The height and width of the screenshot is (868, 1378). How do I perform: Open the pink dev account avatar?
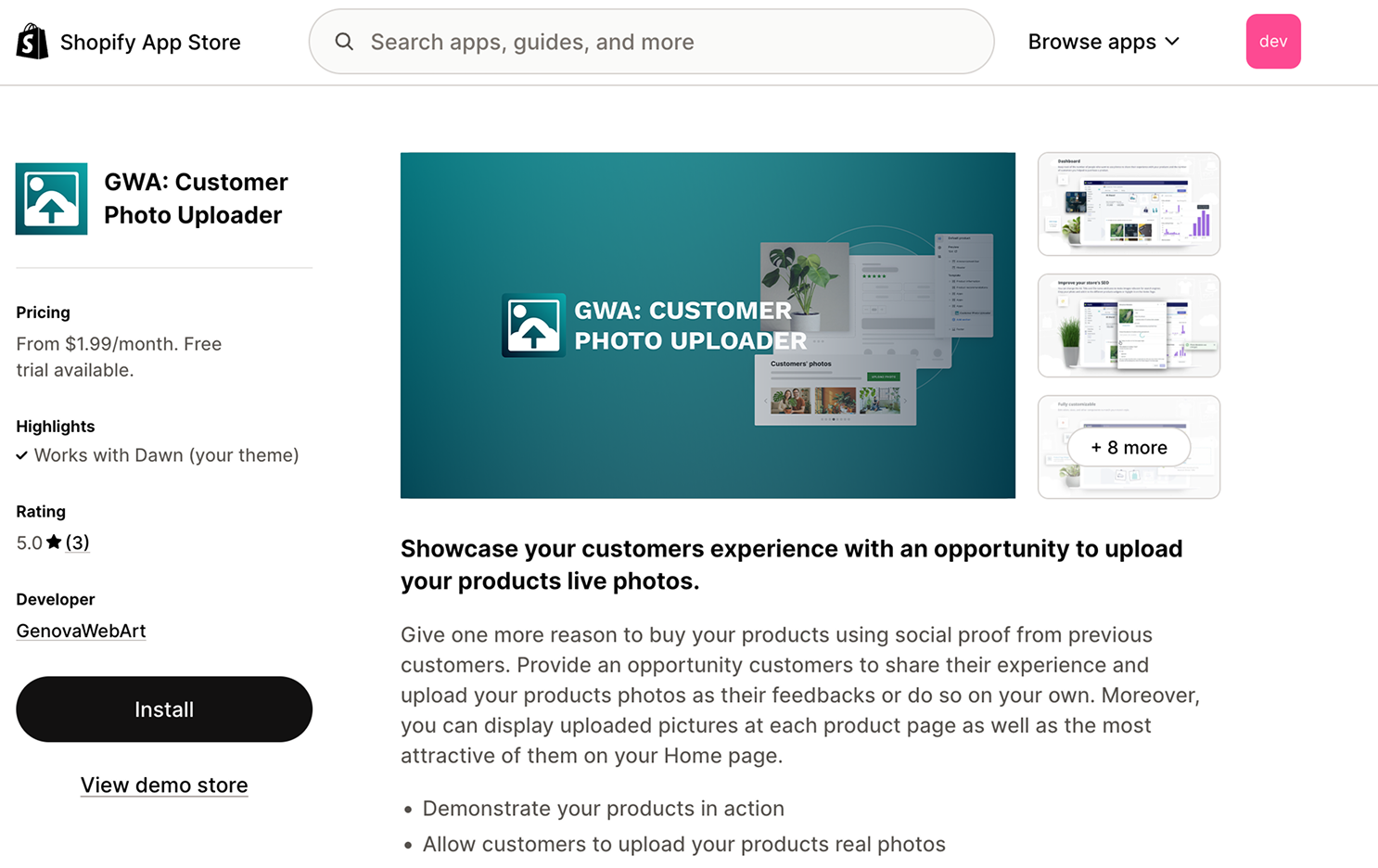[1272, 42]
